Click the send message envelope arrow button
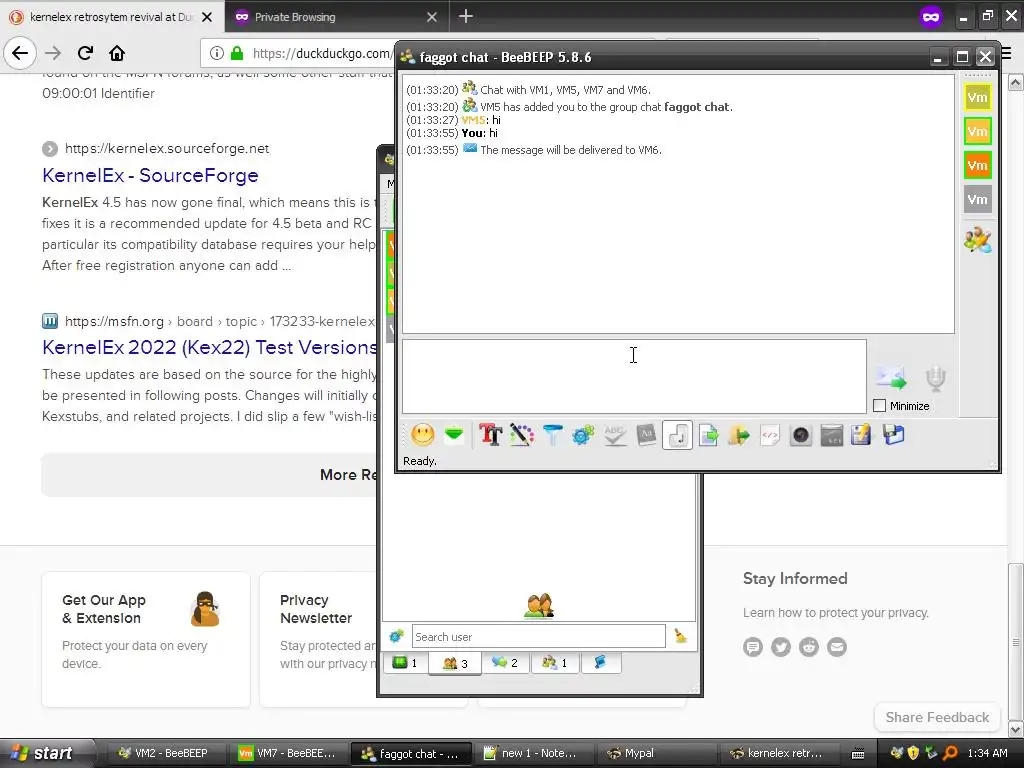This screenshot has height=768, width=1024. pyautogui.click(x=891, y=377)
